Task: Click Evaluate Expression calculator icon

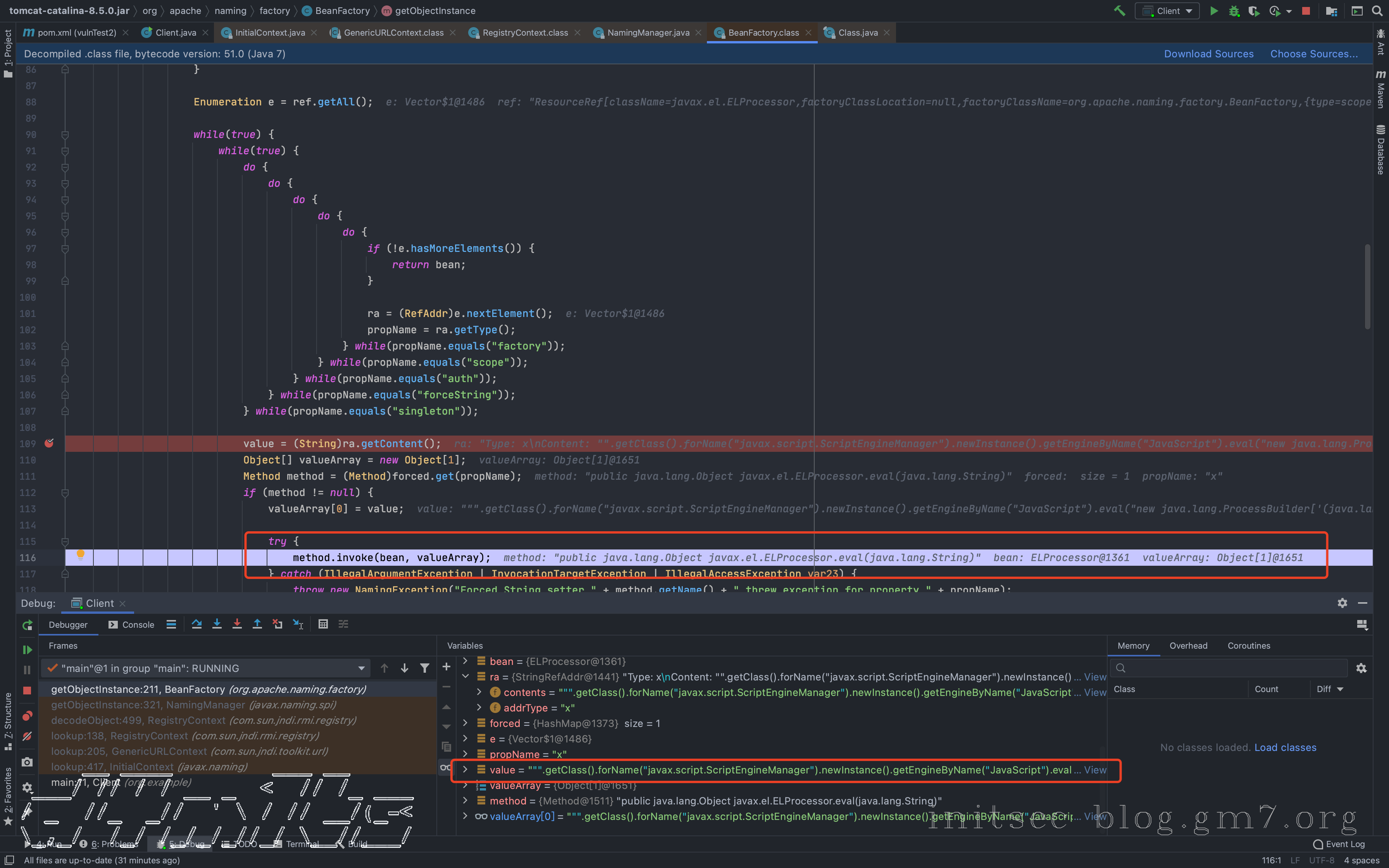Action: pos(323,624)
